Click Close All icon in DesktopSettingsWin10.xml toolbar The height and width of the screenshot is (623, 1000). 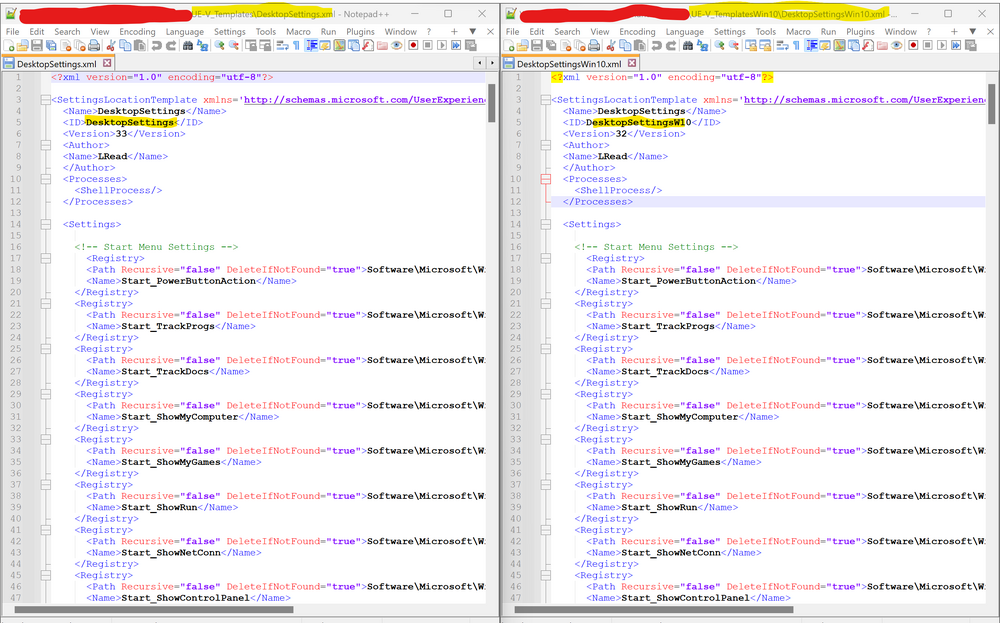[580, 45]
